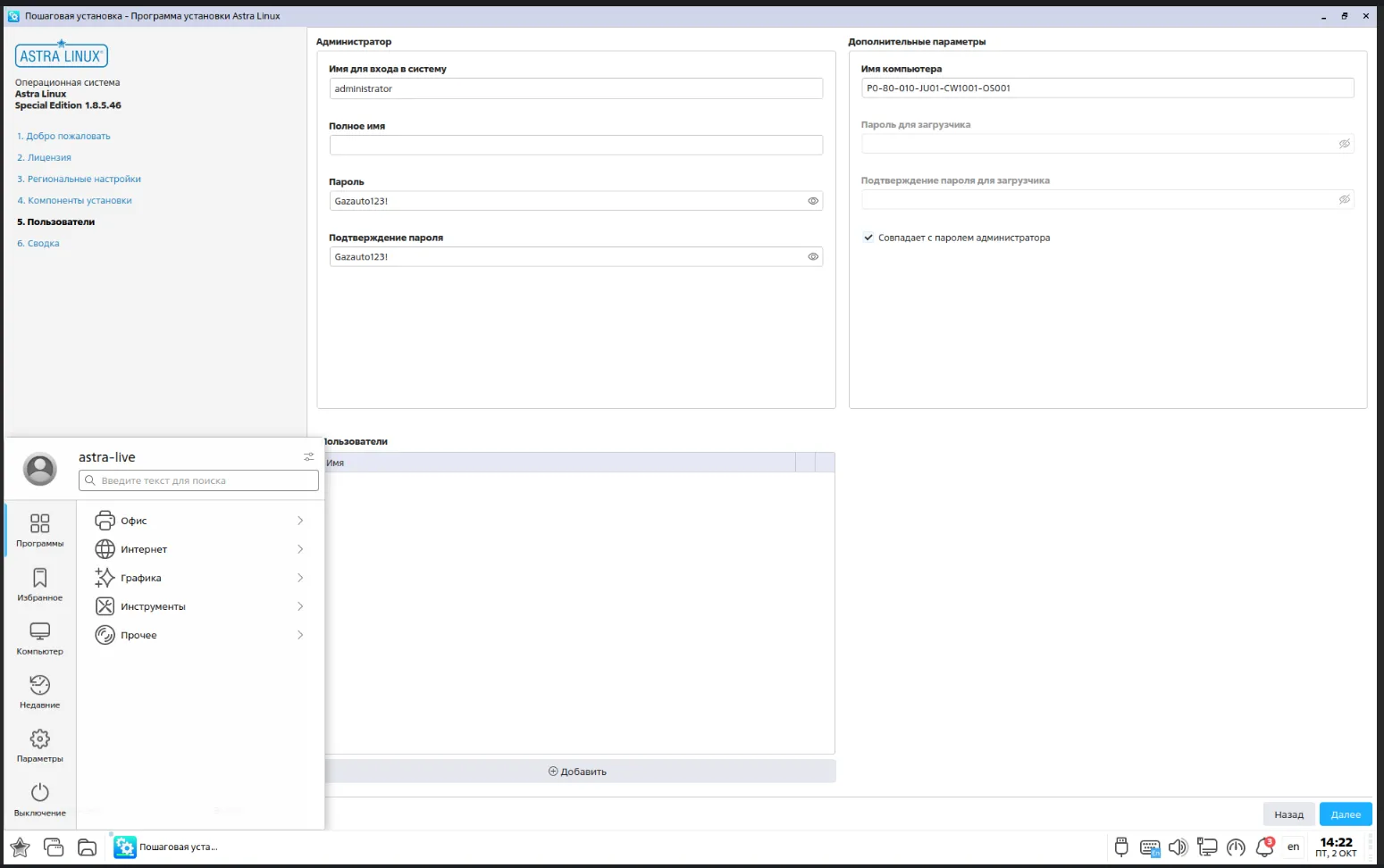Go to step 6. Сводка
This screenshot has height=868, width=1384.
coord(38,243)
